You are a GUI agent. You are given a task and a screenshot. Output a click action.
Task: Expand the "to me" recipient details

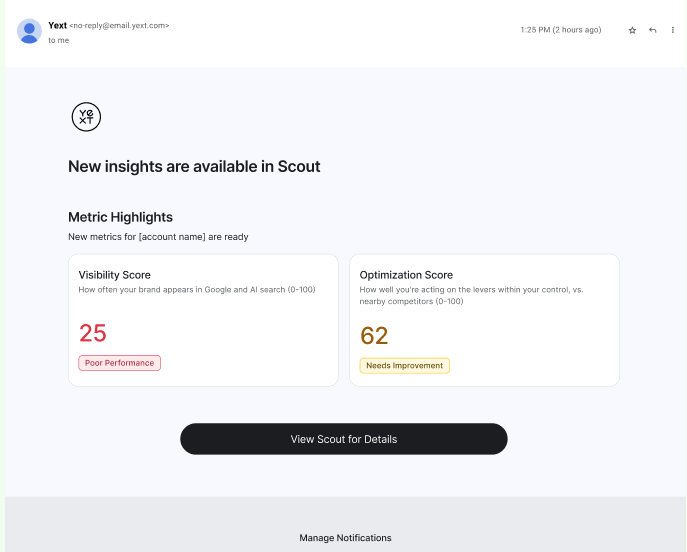(59, 40)
